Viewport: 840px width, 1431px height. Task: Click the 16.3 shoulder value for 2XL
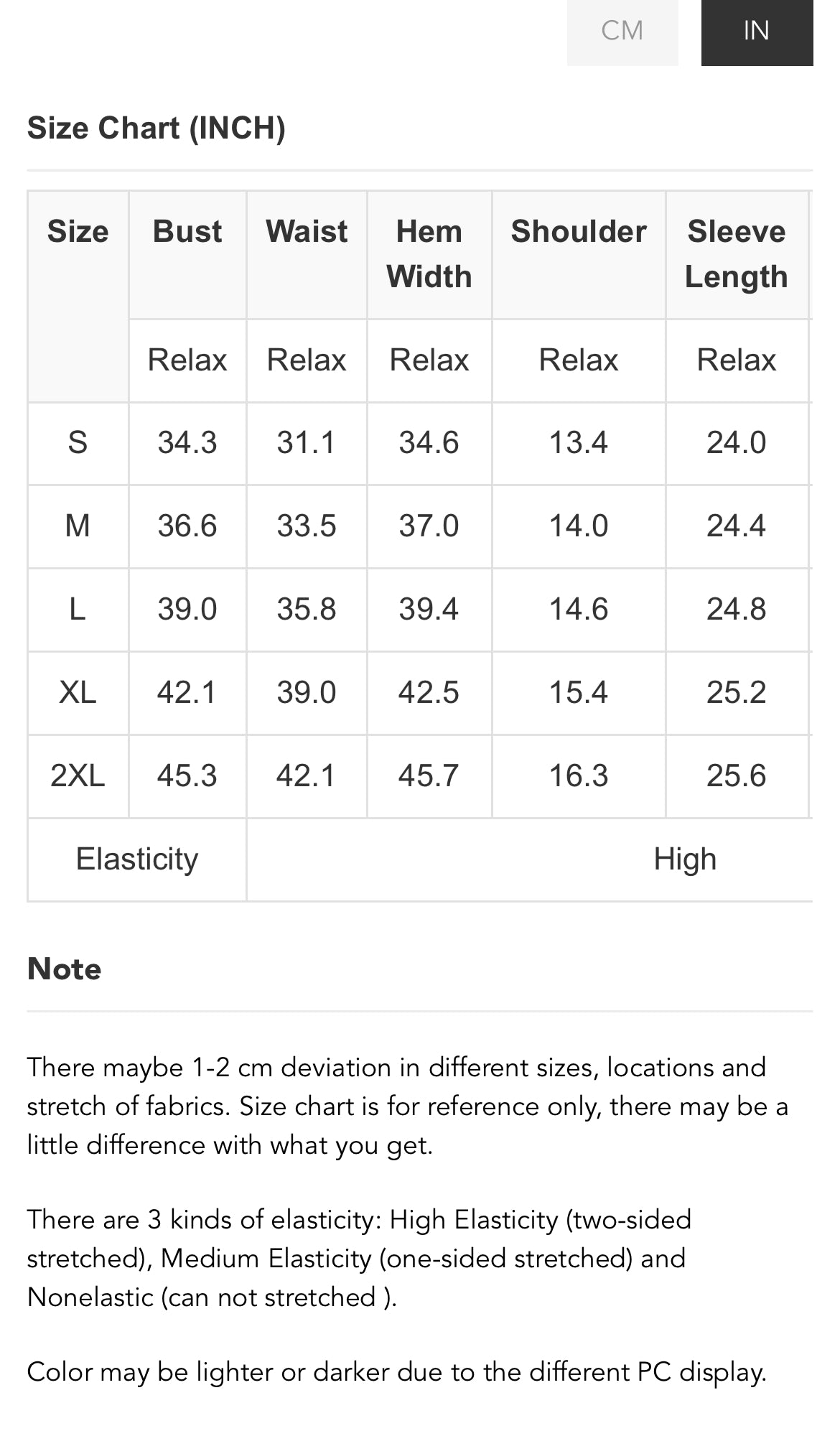coord(579,776)
